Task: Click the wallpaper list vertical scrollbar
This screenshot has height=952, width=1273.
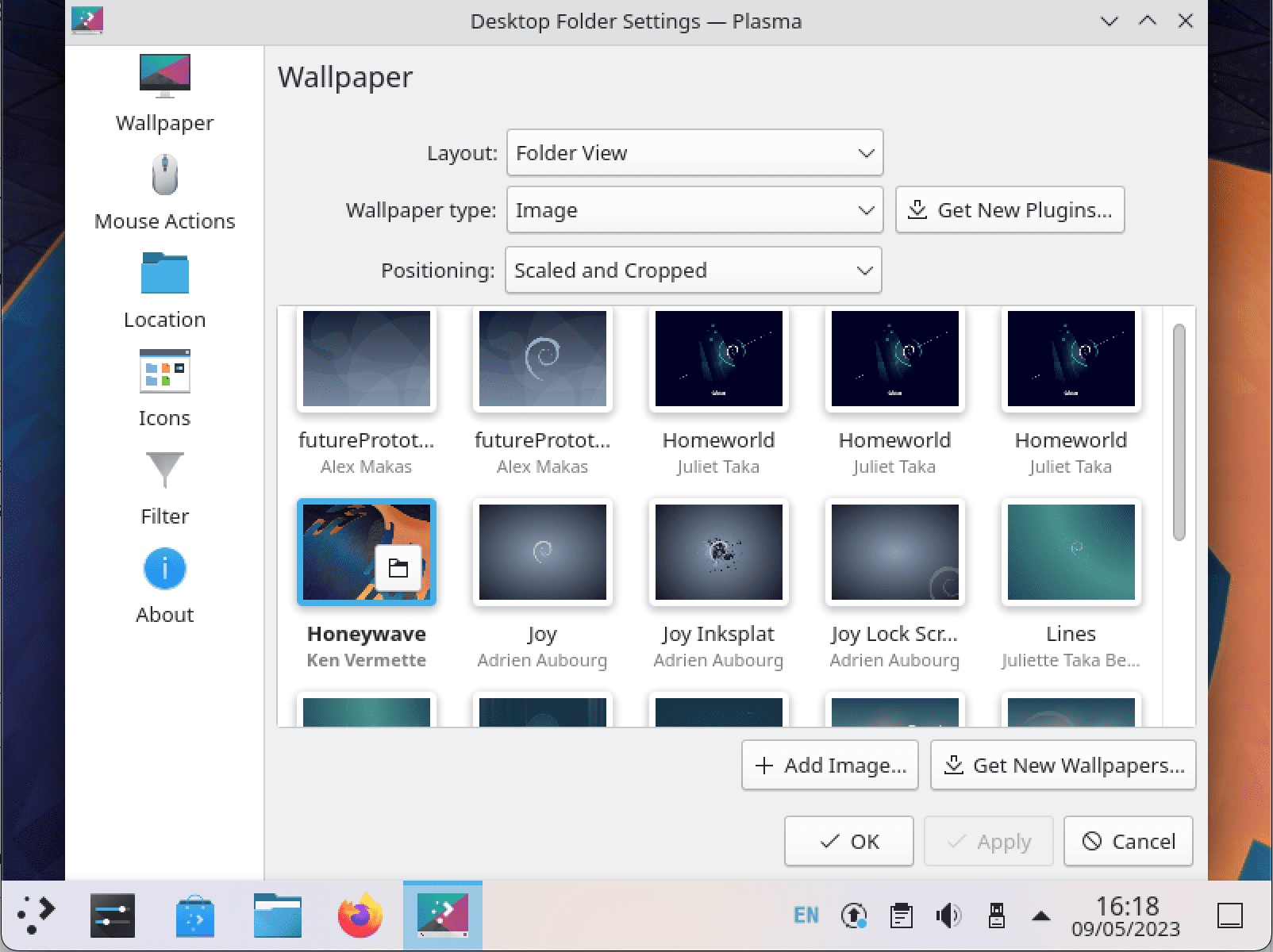Action: 1179,432
